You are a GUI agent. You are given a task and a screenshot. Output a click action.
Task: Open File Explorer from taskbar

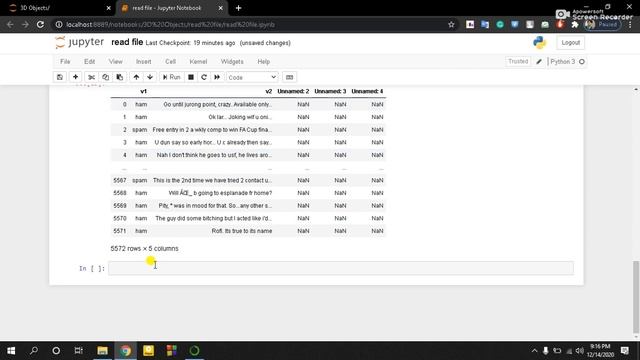pos(102,351)
